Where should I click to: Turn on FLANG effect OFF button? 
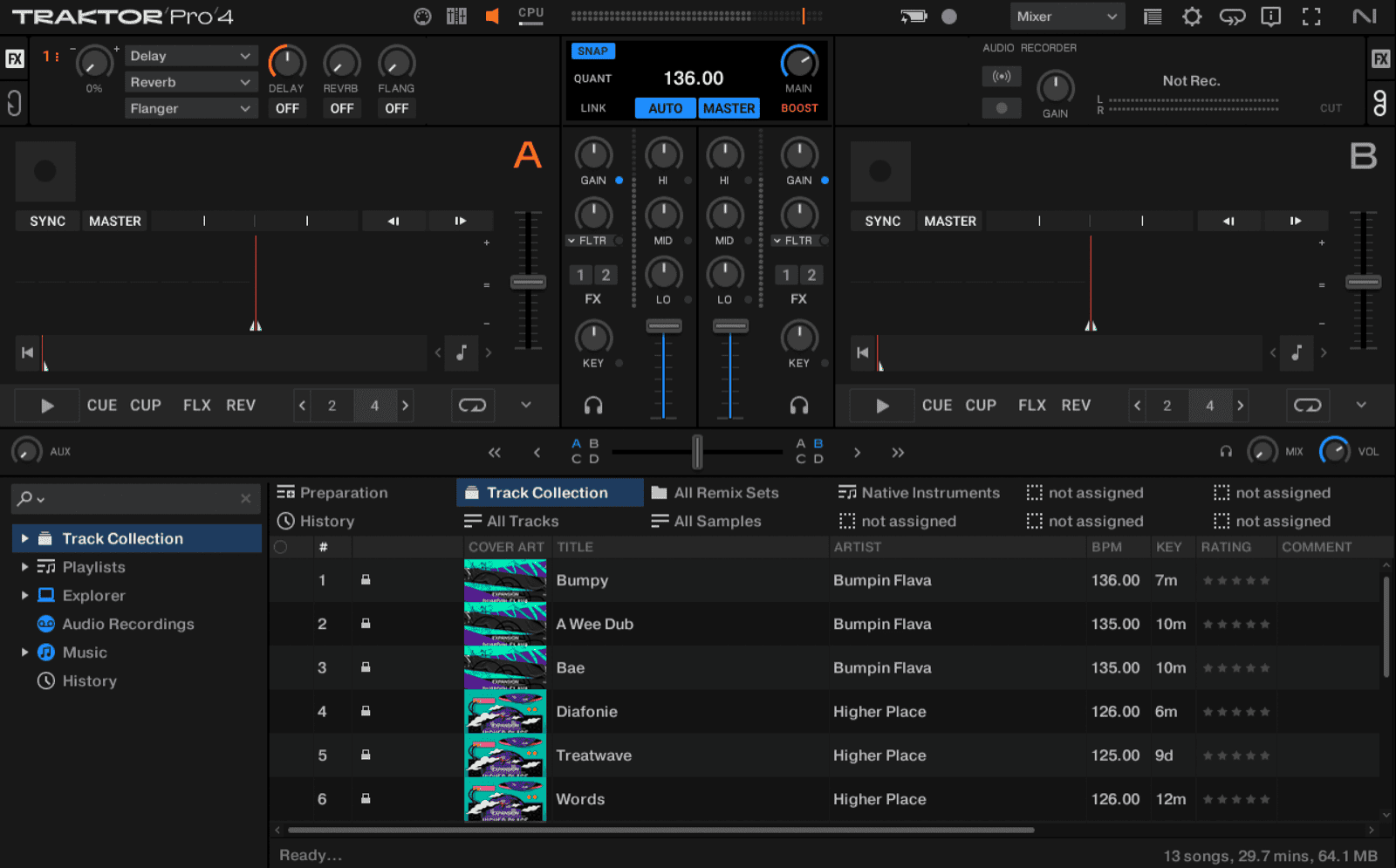[396, 108]
